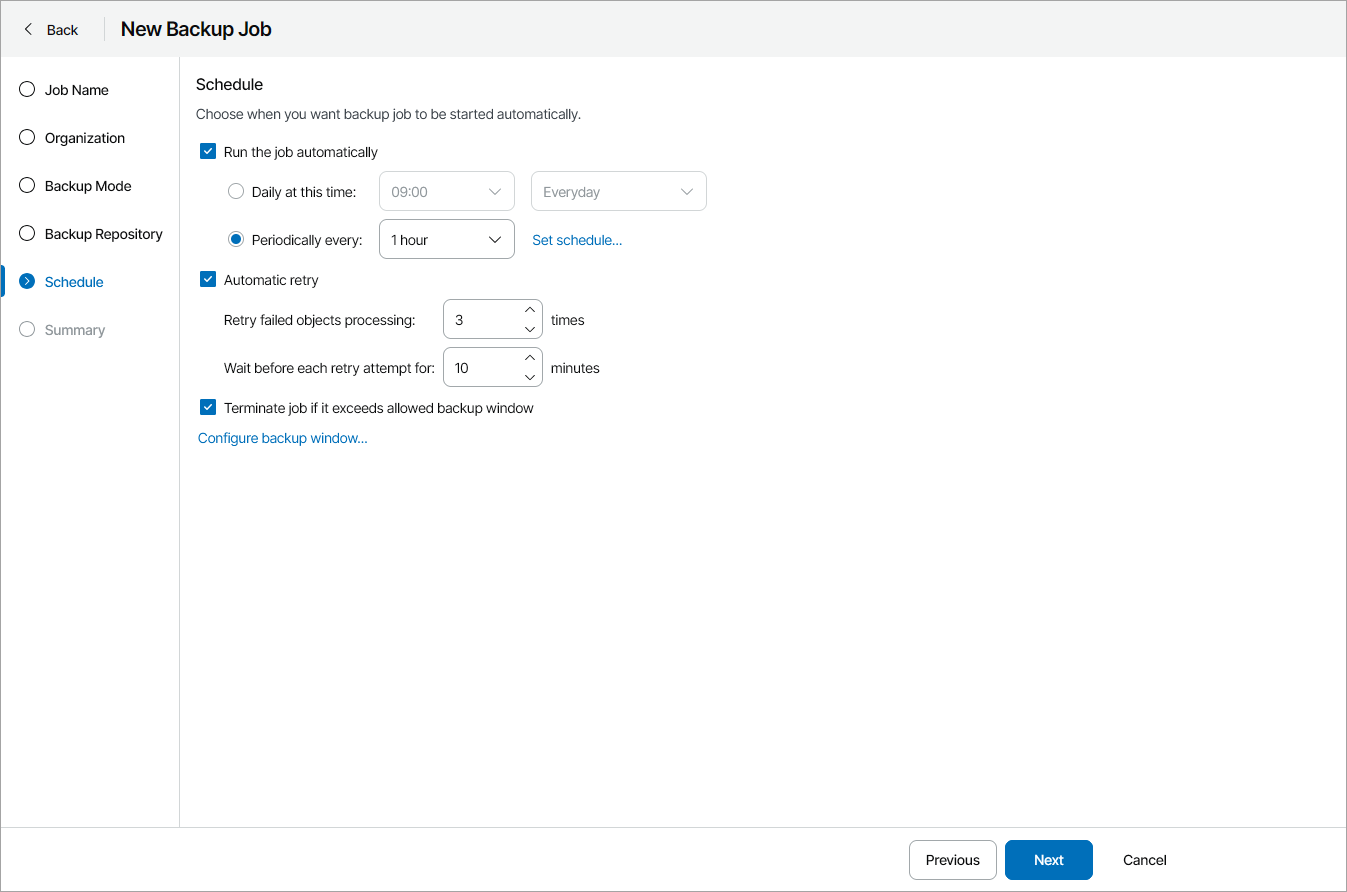Click the Backup Repository step circle icon
Image resolution: width=1347 pixels, height=892 pixels.
[x=27, y=234]
